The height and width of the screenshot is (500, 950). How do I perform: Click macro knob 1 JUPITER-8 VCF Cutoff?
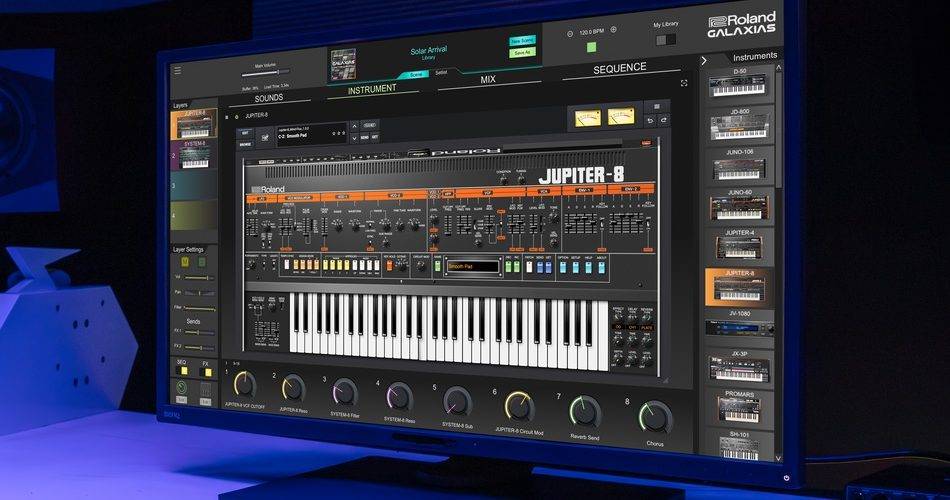coord(245,385)
